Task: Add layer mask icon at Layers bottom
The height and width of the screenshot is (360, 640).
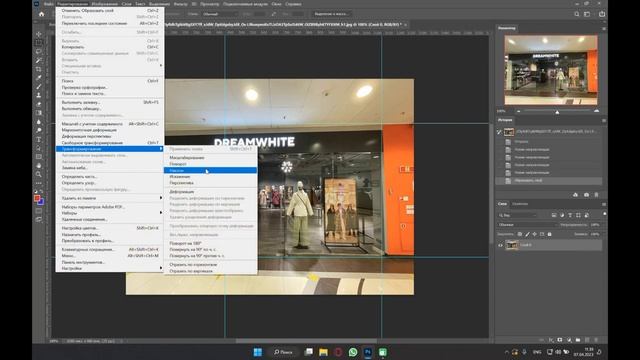Action: point(560,340)
